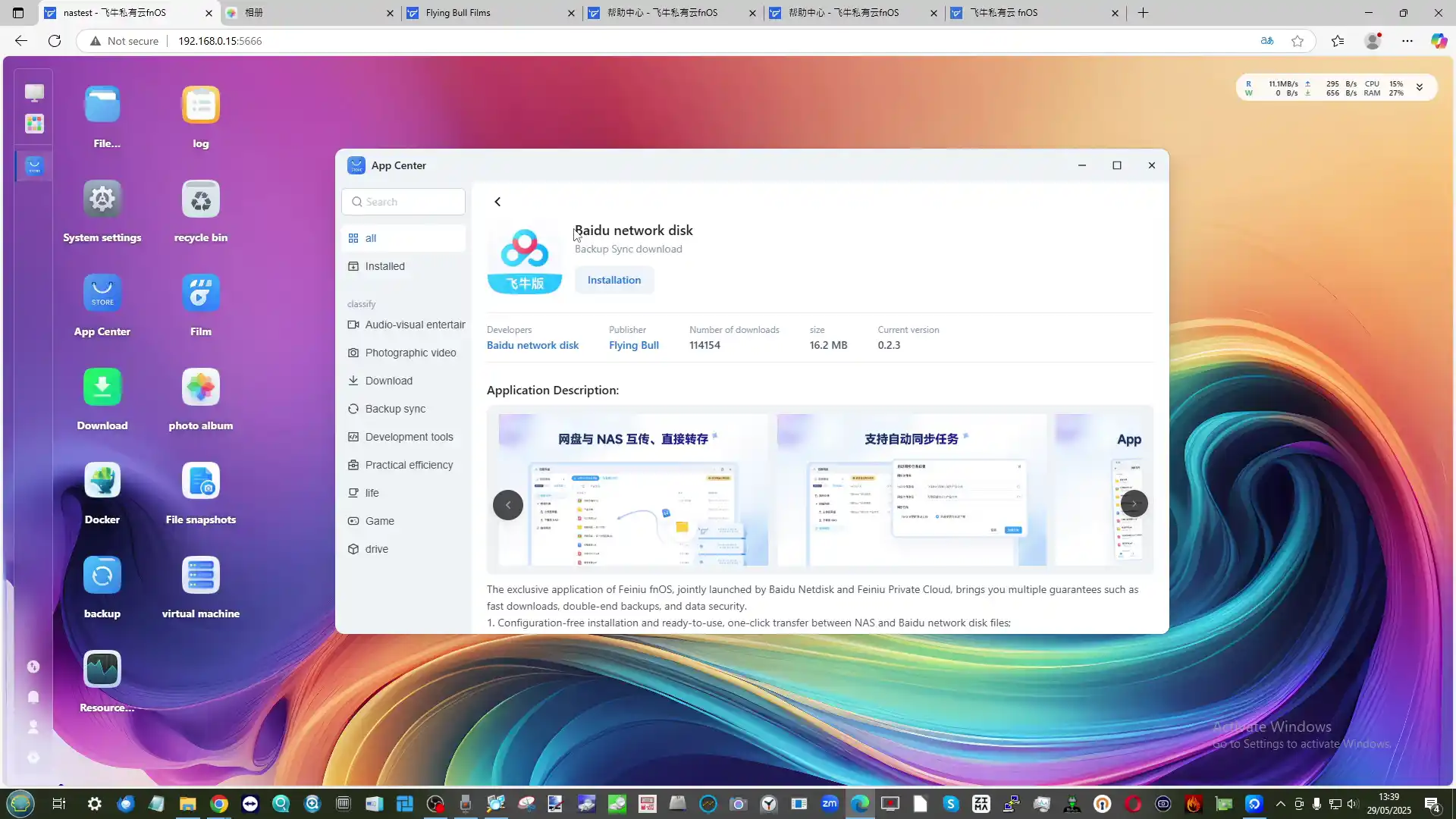Click the auto sync task screenshot thumbnail
1456x819 pixels.
click(912, 490)
